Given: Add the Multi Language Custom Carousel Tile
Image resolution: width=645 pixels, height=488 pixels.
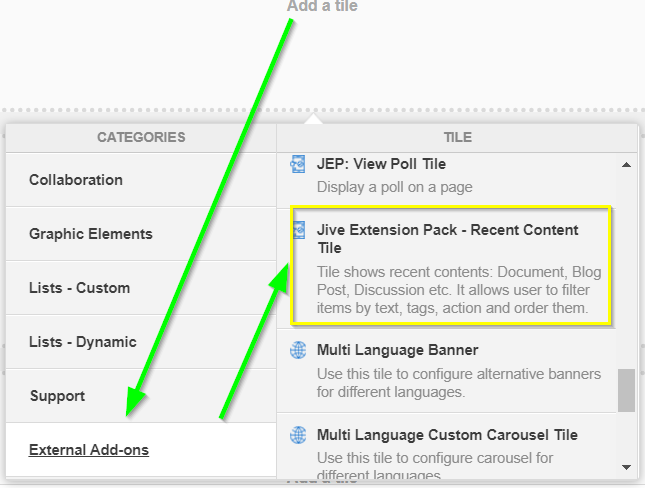Looking at the screenshot, I should point(447,446).
